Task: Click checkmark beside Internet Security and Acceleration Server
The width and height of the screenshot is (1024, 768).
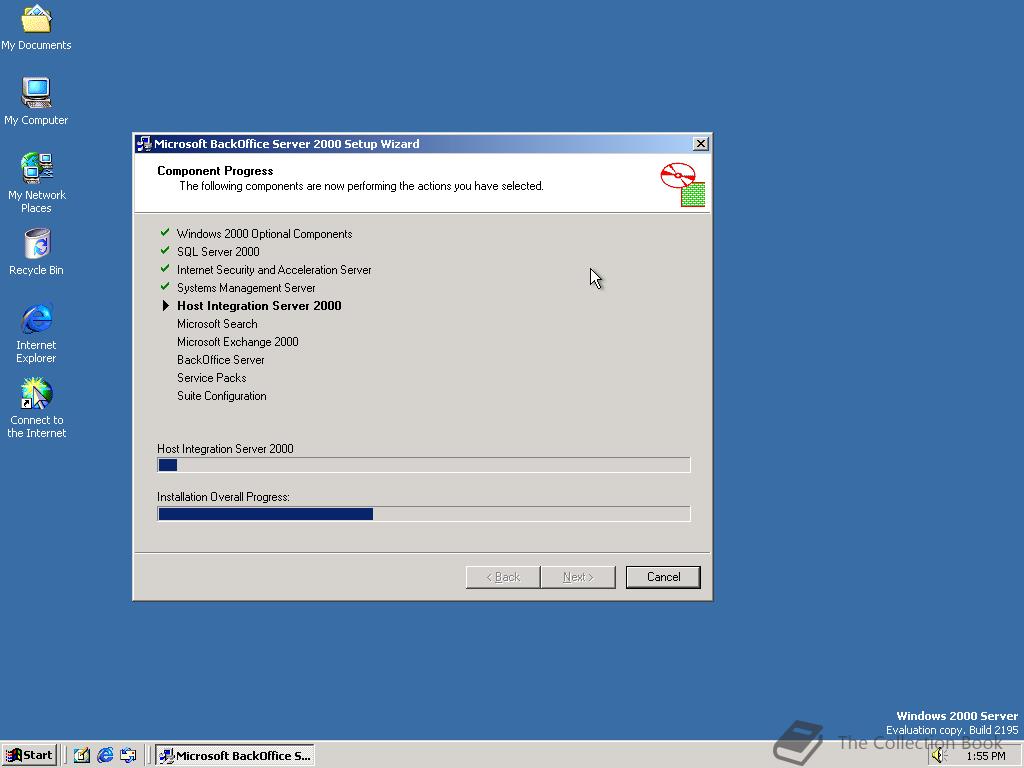Action: coord(165,269)
